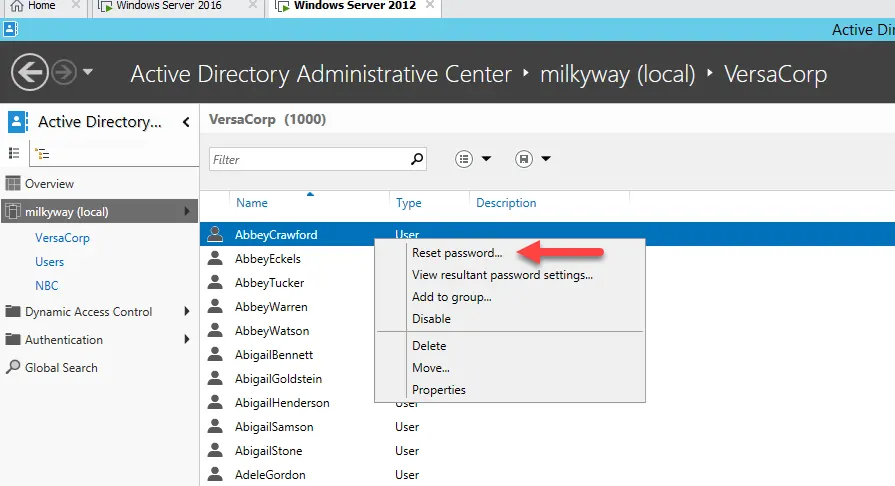Switch navigation pane to list view
895x486 pixels.
click(x=14, y=153)
